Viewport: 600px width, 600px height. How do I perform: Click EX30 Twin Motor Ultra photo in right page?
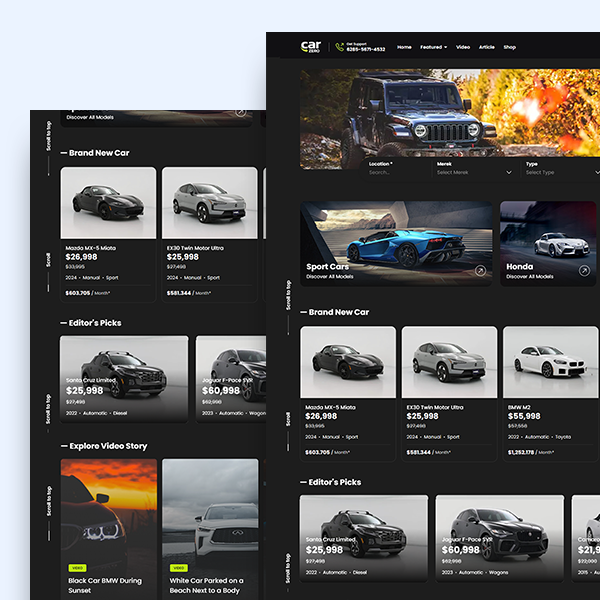point(449,362)
